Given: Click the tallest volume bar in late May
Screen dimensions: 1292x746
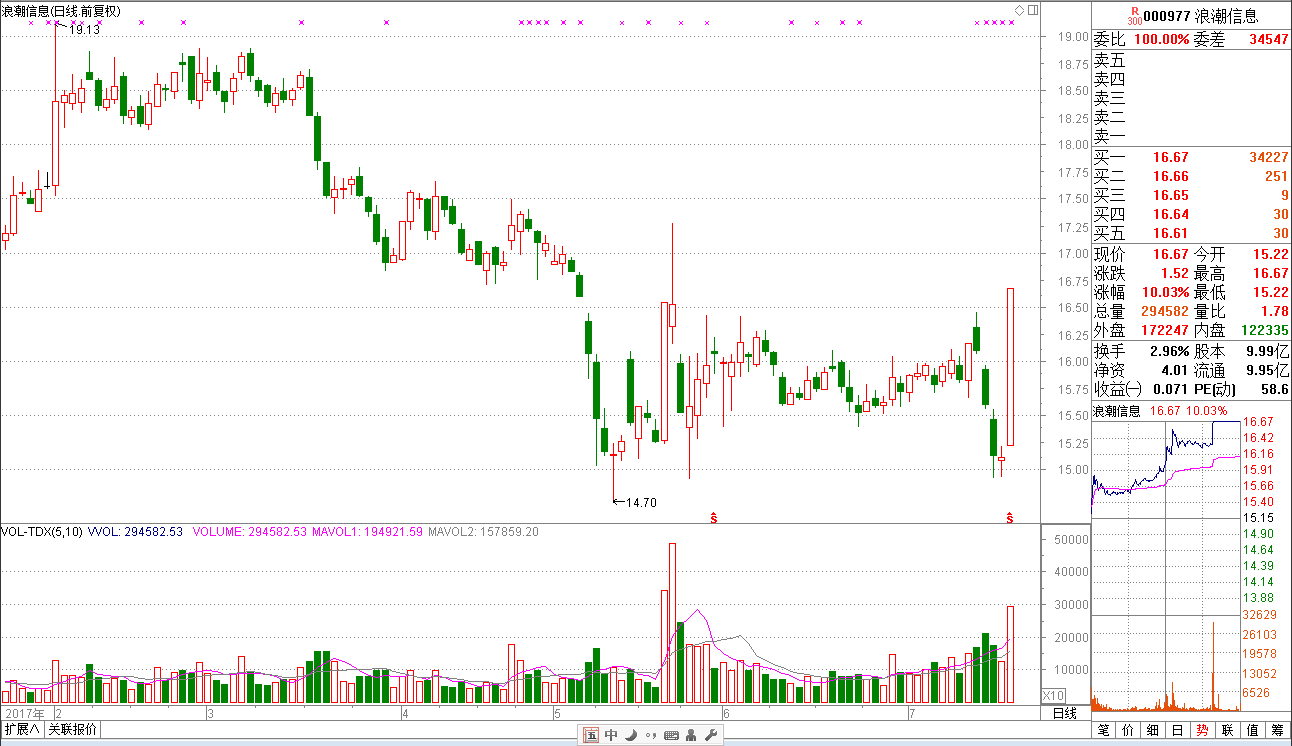Looking at the screenshot, I should (x=672, y=623).
